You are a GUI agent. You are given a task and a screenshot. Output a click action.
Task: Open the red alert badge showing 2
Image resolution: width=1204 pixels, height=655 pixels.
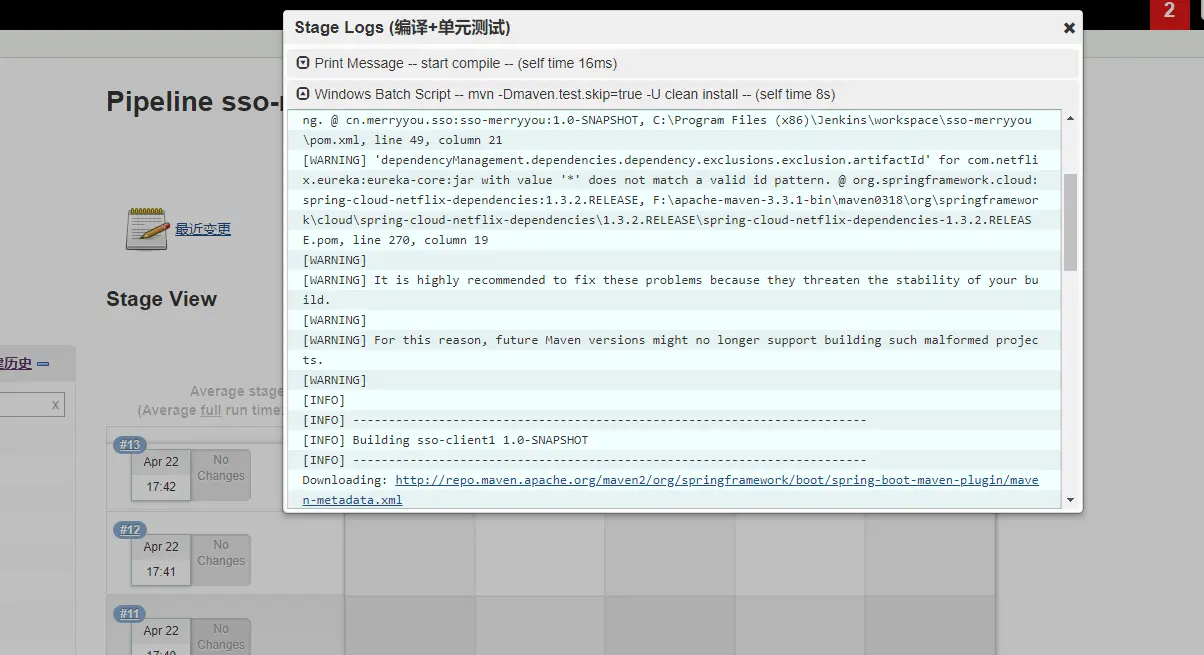[1170, 15]
